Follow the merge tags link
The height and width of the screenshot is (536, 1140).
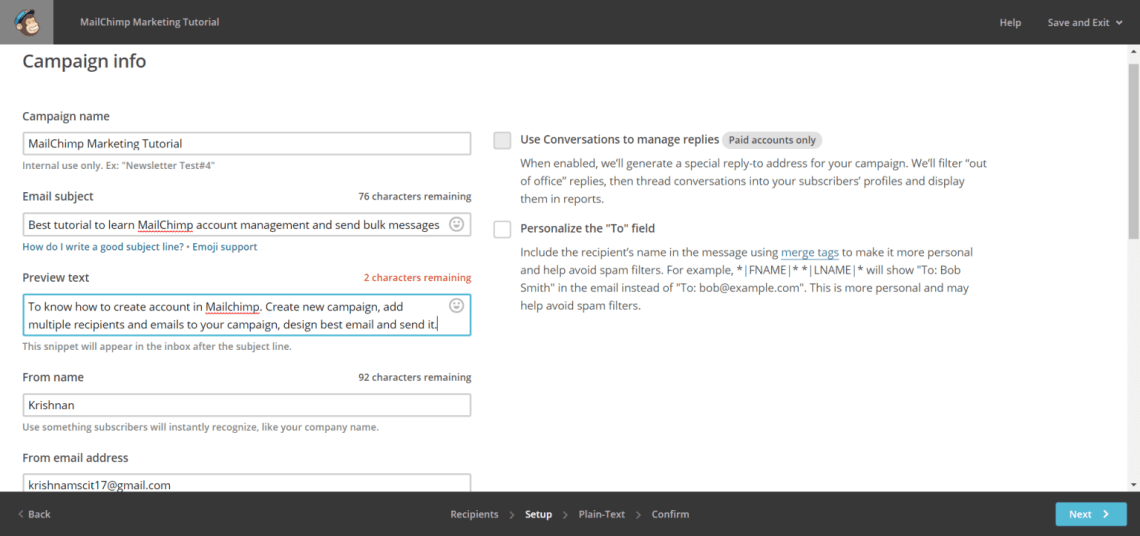coord(810,253)
